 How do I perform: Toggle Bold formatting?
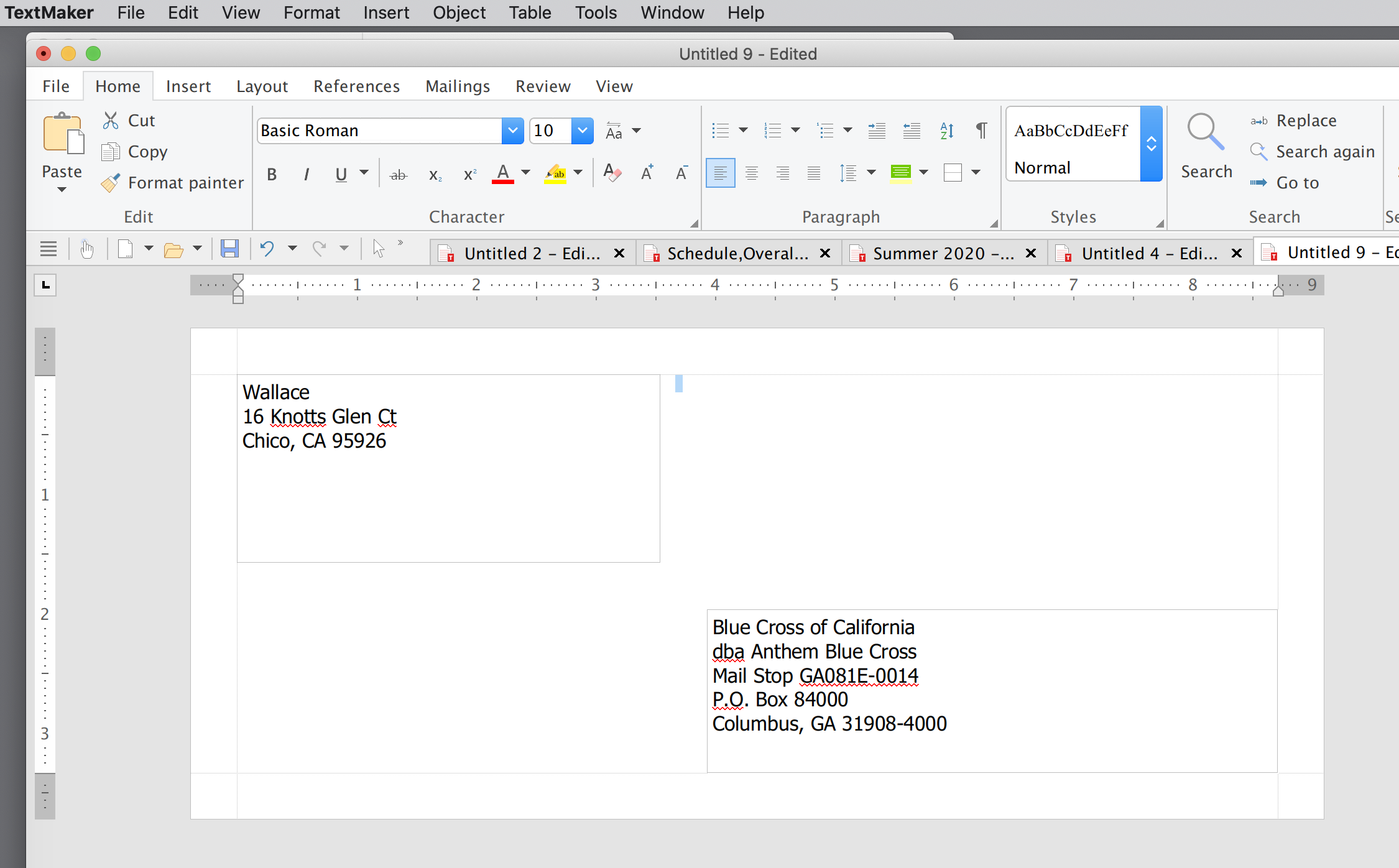[272, 175]
